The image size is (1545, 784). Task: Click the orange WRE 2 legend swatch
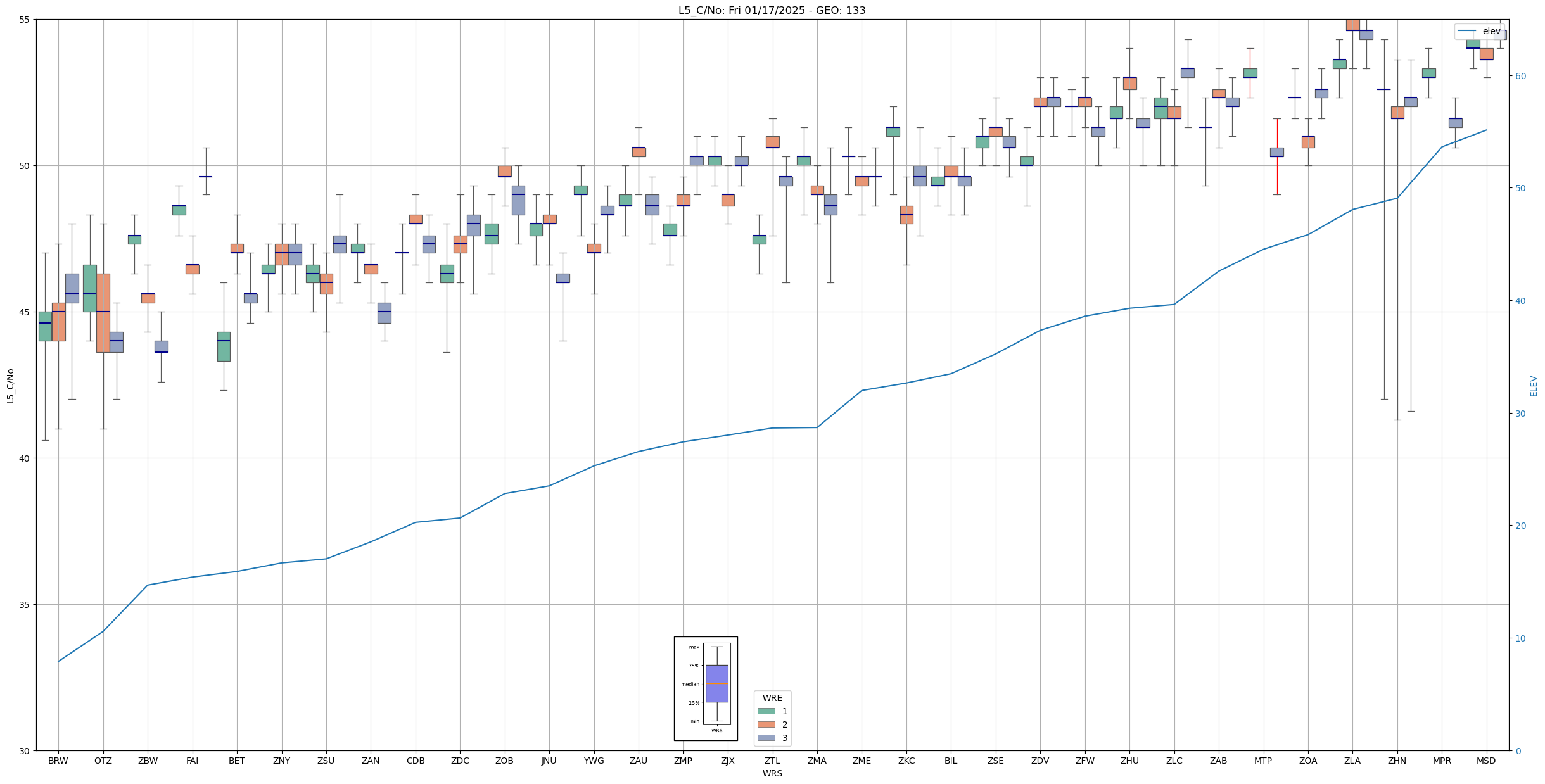[766, 724]
